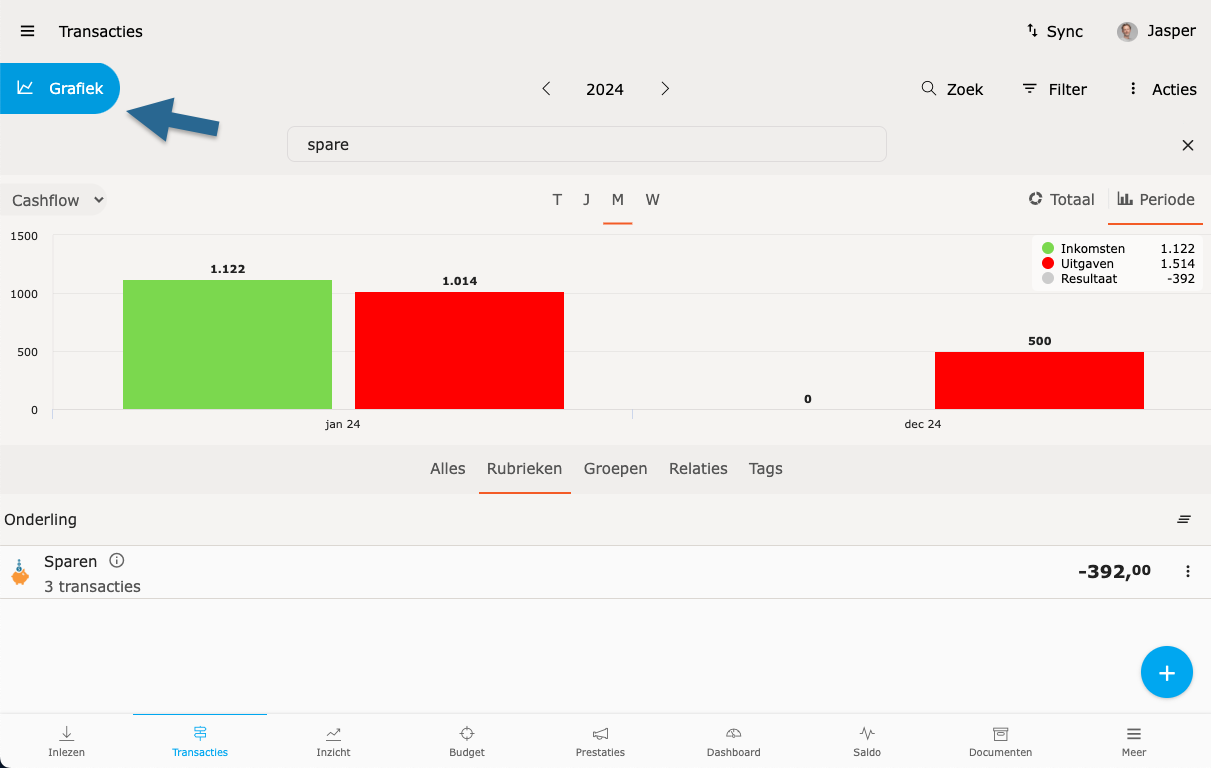The image size is (1211, 768).
Task: Go to previous year with left chevron
Action: tap(546, 89)
